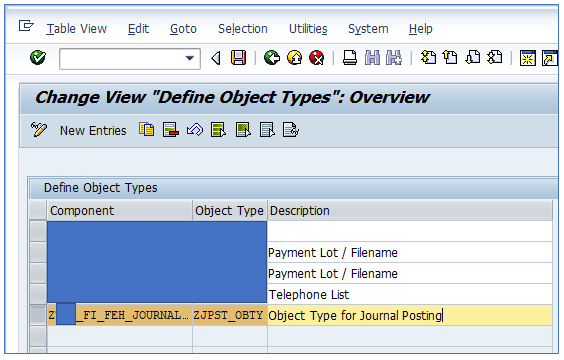Open the session menu icon at top left
The height and width of the screenshot is (360, 564).
26,26
